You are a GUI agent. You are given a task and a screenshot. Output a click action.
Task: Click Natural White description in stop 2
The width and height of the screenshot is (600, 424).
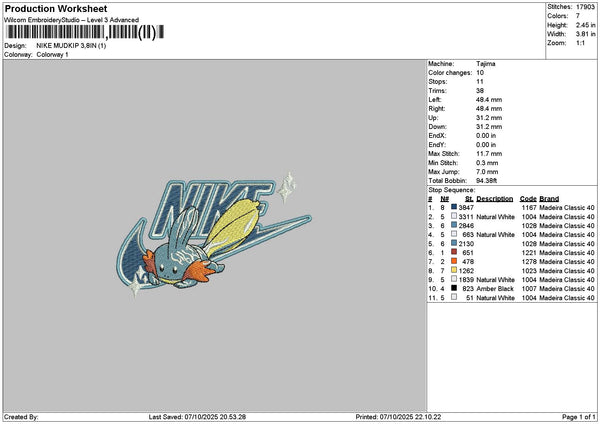tap(496, 217)
